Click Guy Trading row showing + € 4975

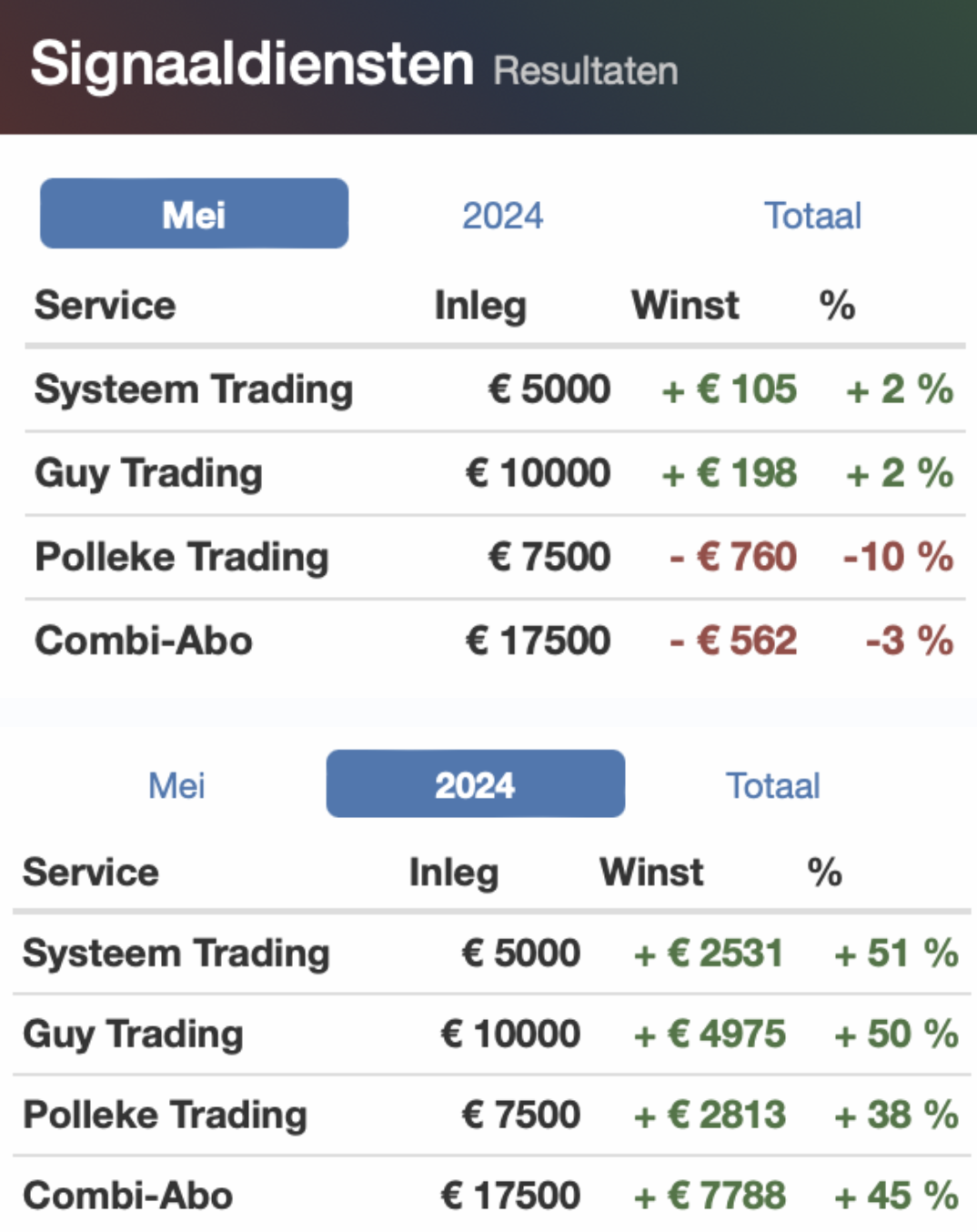(491, 1035)
